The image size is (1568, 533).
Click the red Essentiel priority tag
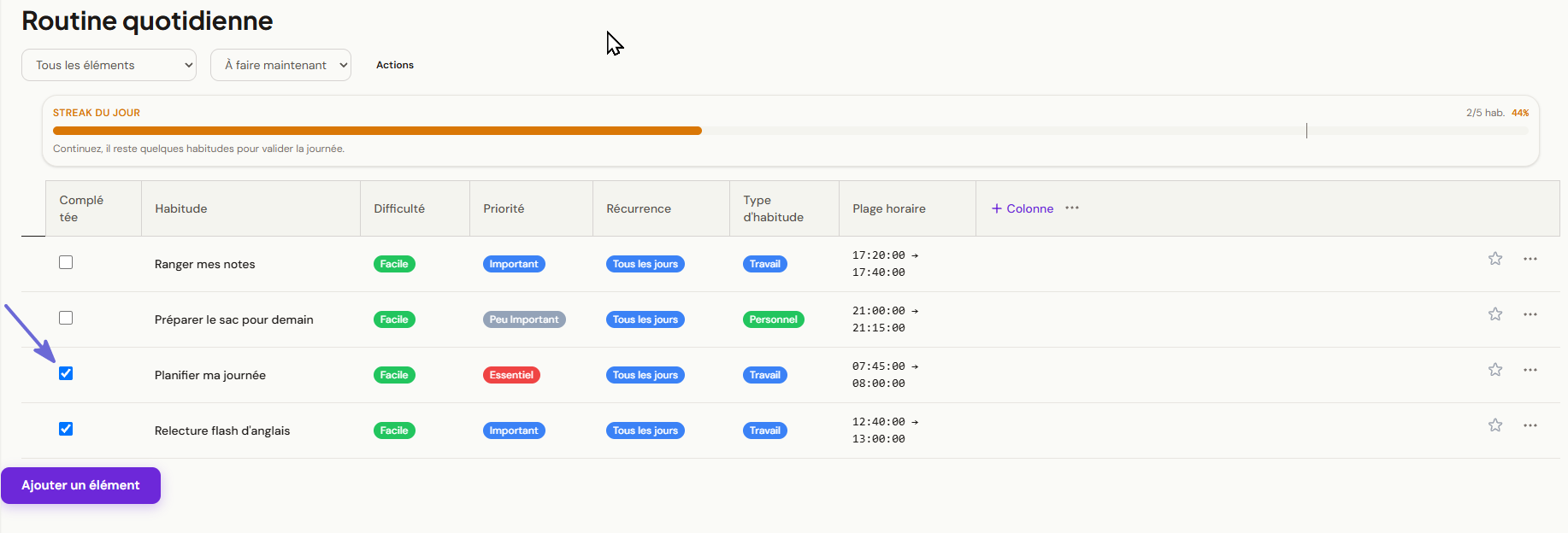pyautogui.click(x=511, y=375)
